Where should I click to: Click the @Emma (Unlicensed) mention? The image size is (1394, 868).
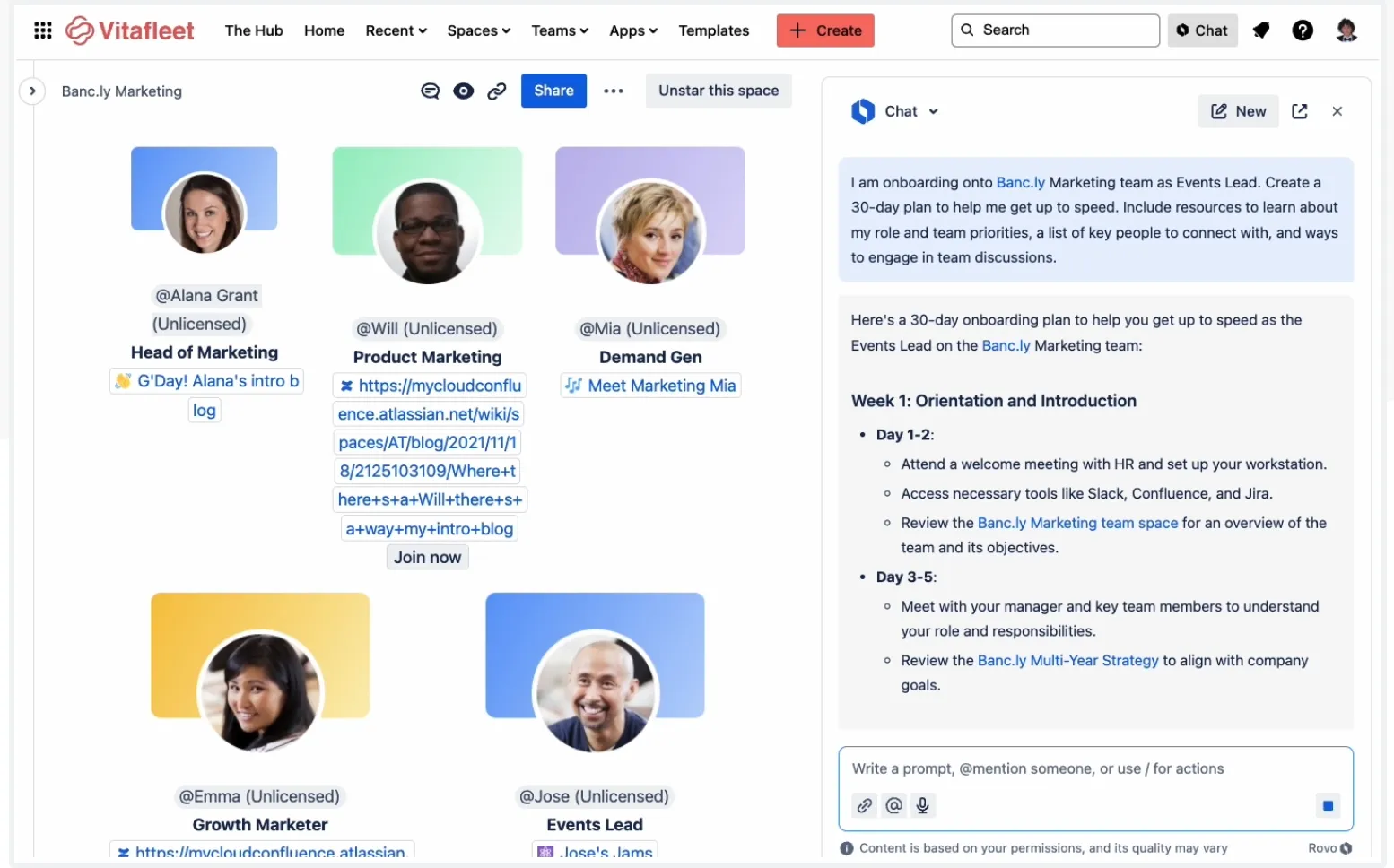pos(260,796)
